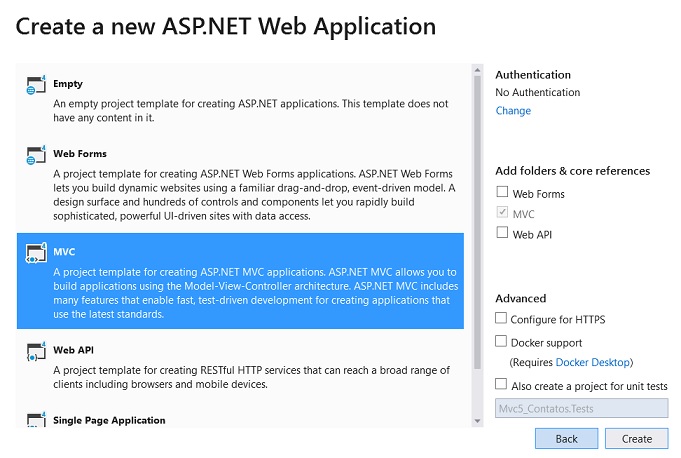Click the MVC template description paragraph
The height and width of the screenshot is (458, 681).
pyautogui.click(x=256, y=293)
